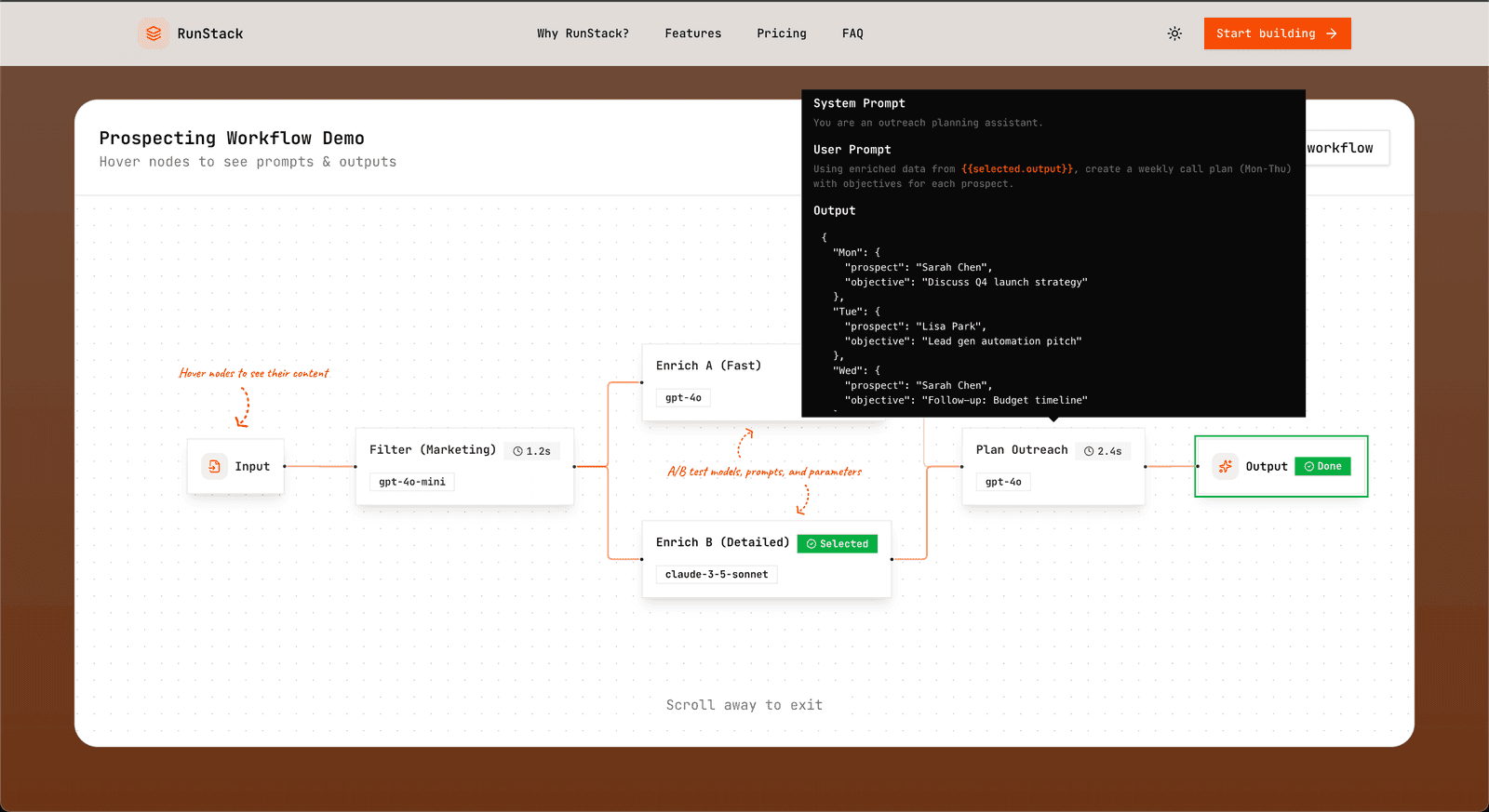This screenshot has width=1489, height=812.
Task: Select the Output node label
Action: (1267, 467)
